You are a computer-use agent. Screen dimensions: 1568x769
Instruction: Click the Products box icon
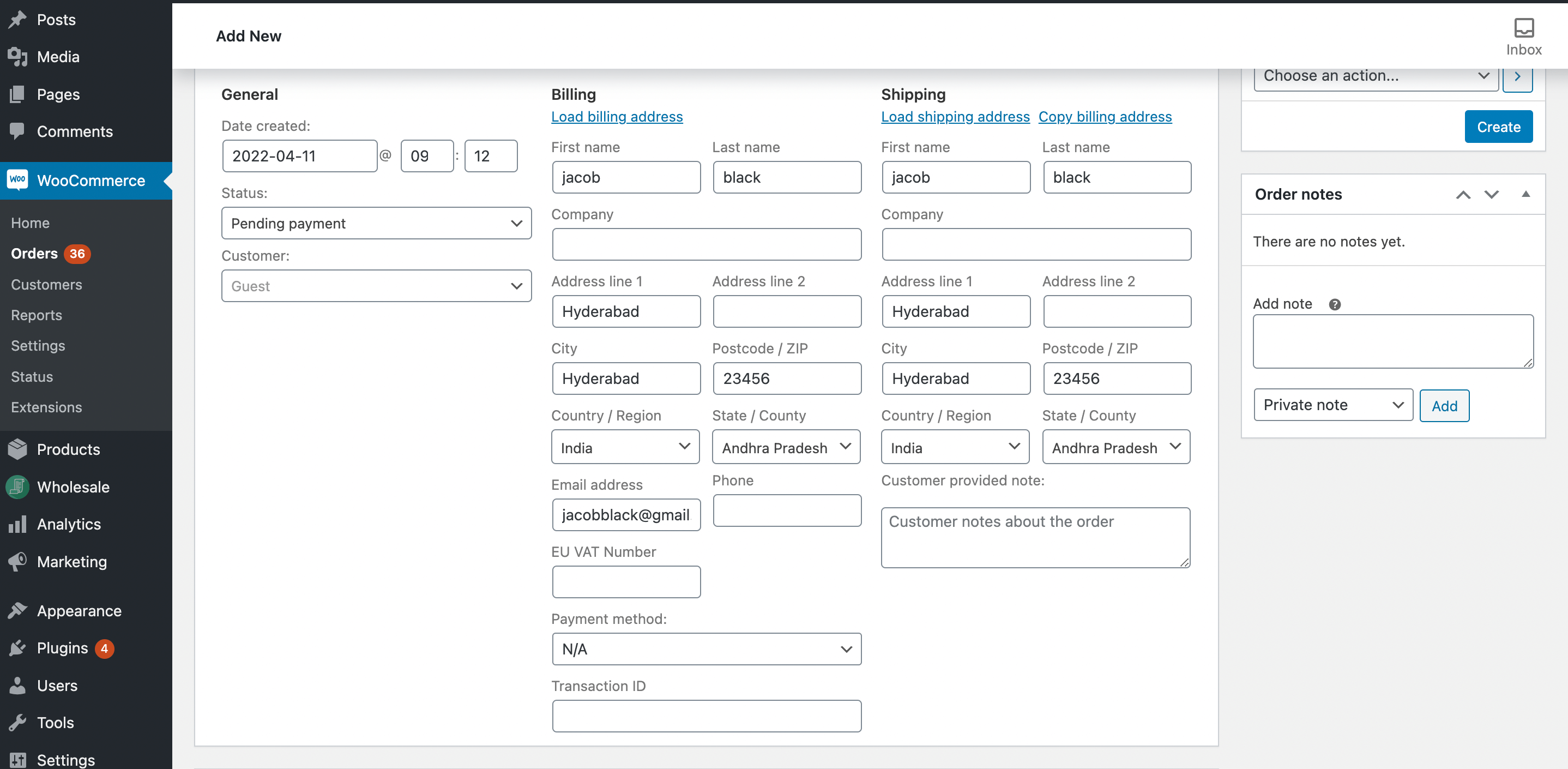click(17, 449)
